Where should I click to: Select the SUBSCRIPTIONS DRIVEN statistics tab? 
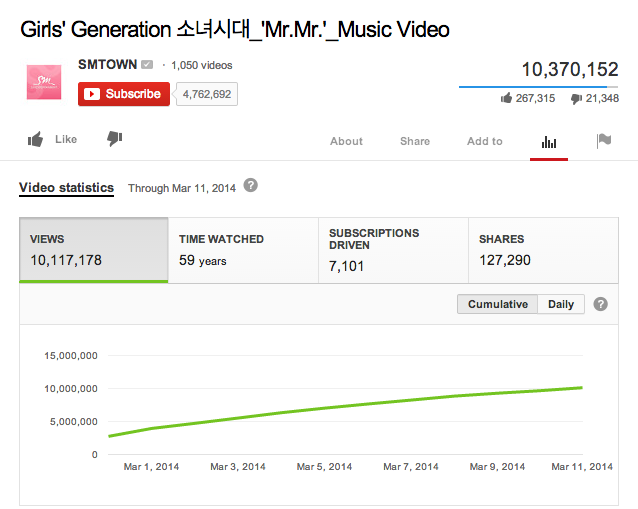393,250
